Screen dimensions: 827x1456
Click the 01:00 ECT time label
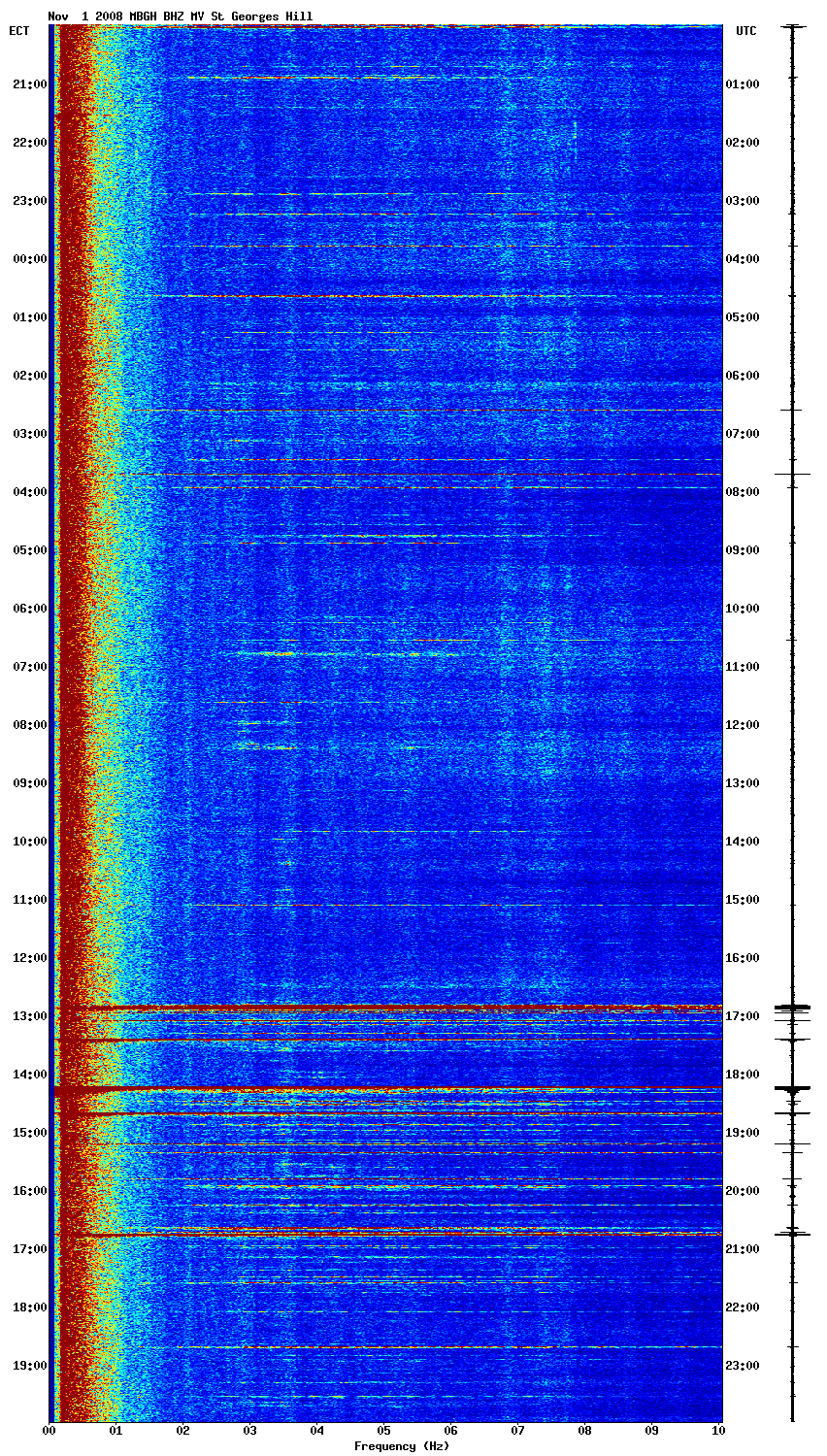[x=29, y=317]
